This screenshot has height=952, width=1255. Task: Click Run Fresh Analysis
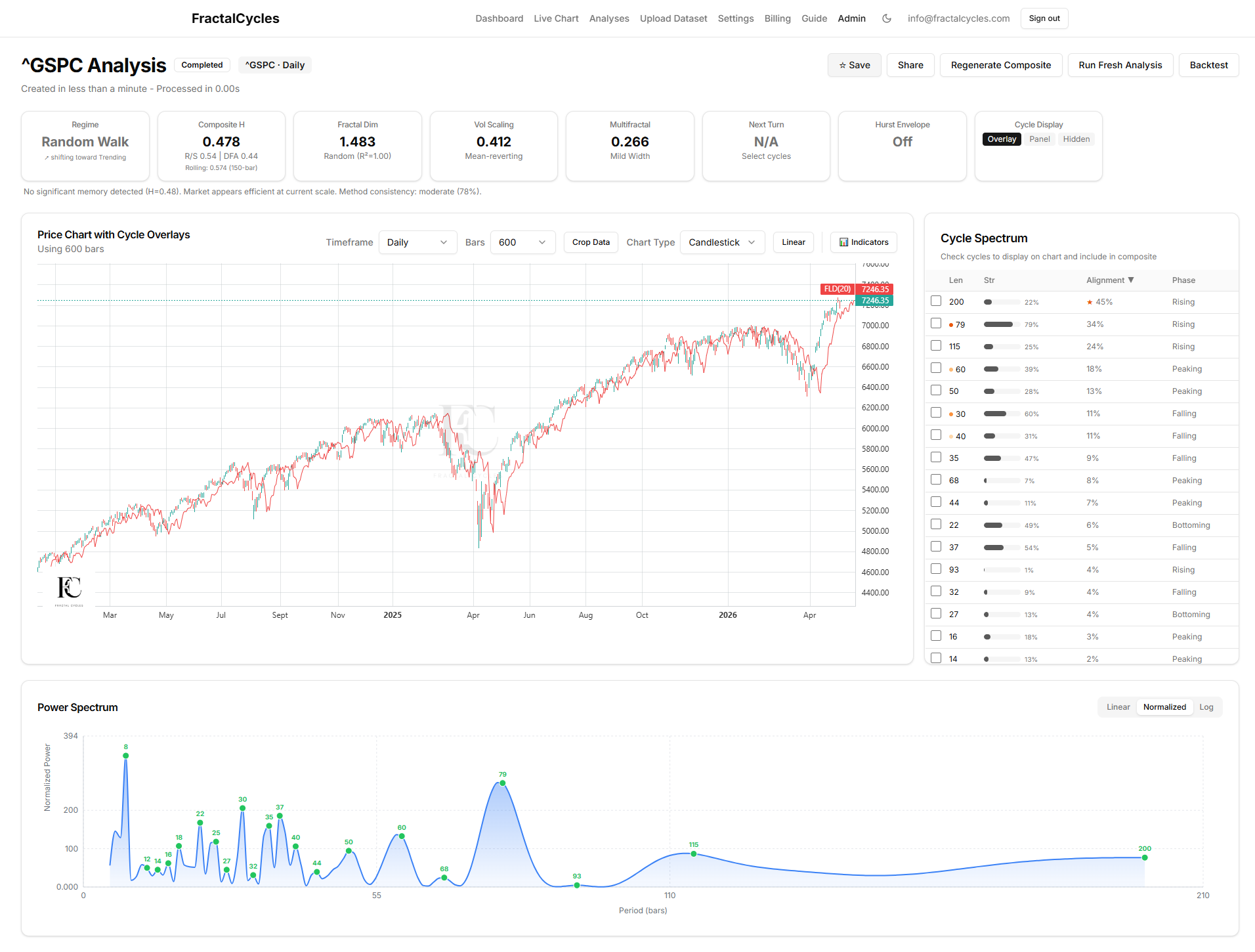1120,65
